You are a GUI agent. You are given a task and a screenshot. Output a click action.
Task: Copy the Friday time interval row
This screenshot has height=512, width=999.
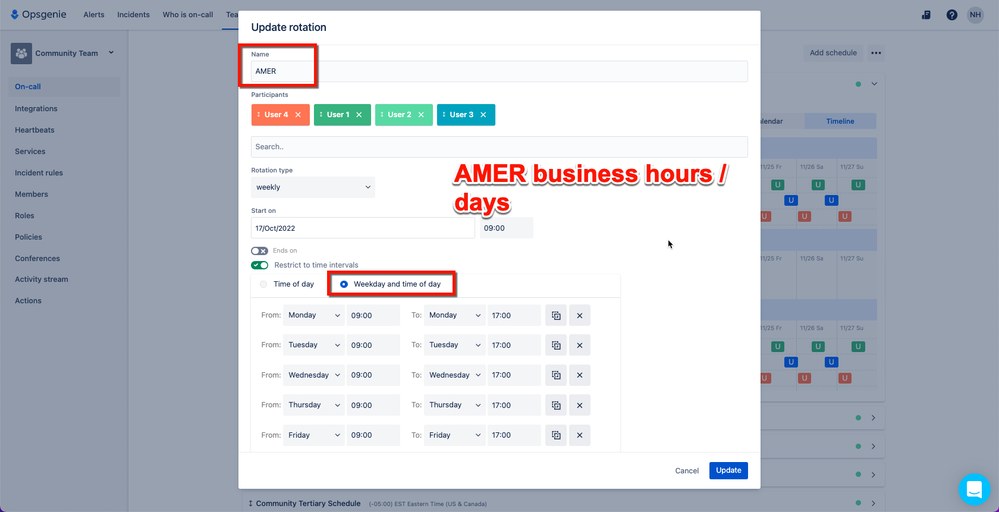[556, 436]
